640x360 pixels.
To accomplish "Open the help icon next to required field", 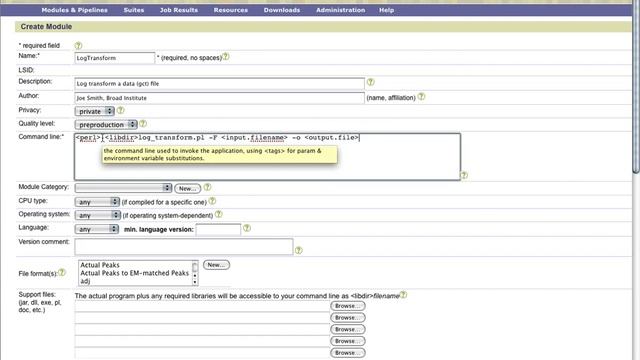I will (x=78, y=46).
